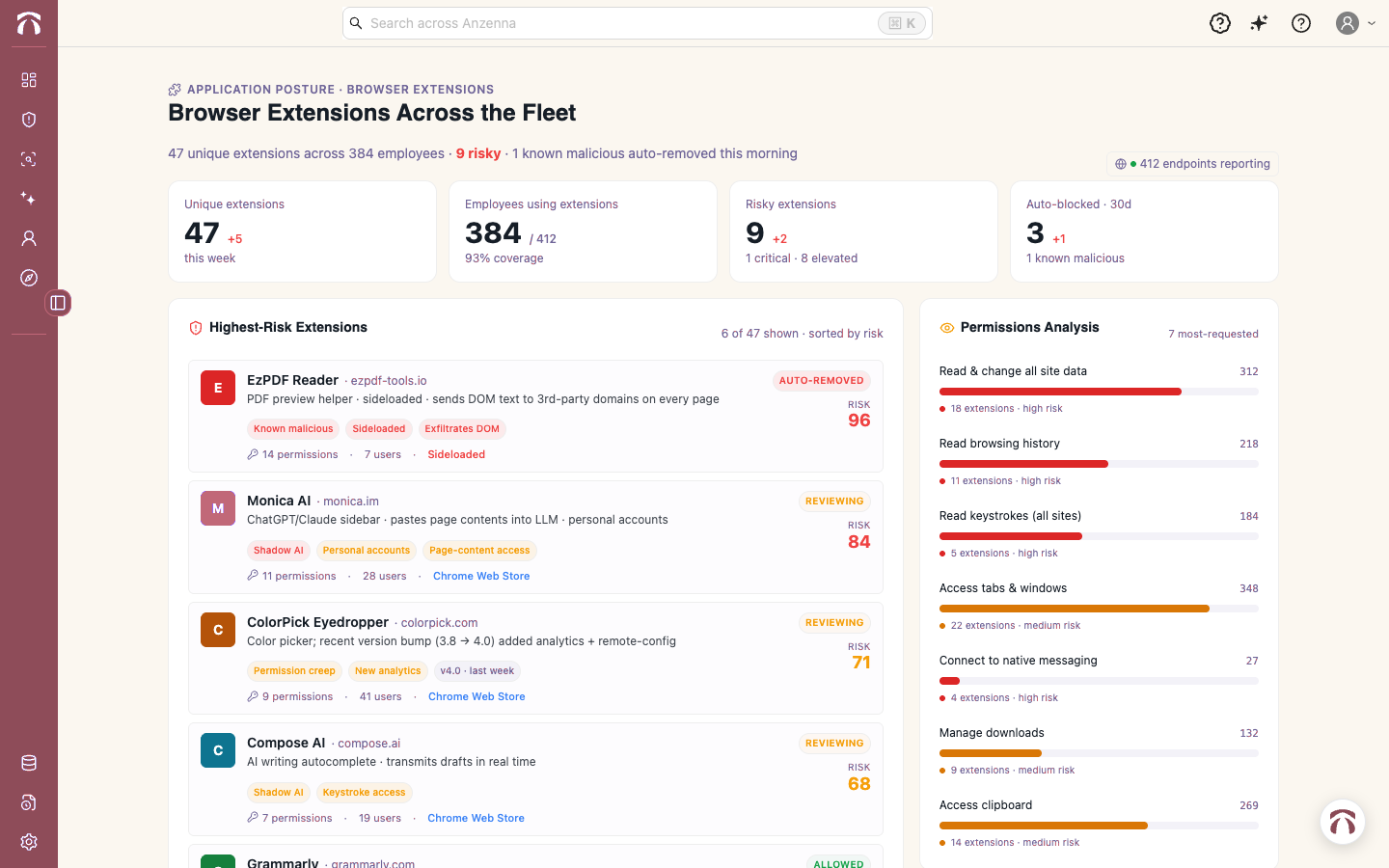Open the dashboard grid icon in the sidebar
Image resolution: width=1389 pixels, height=868 pixels.
point(29,80)
